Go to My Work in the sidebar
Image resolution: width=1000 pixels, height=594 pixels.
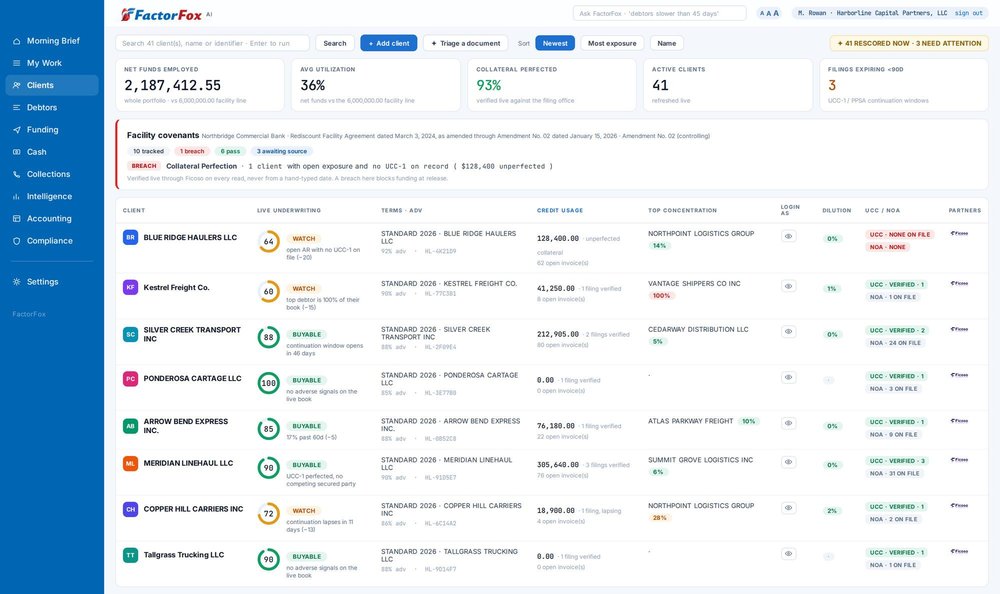pos(52,63)
